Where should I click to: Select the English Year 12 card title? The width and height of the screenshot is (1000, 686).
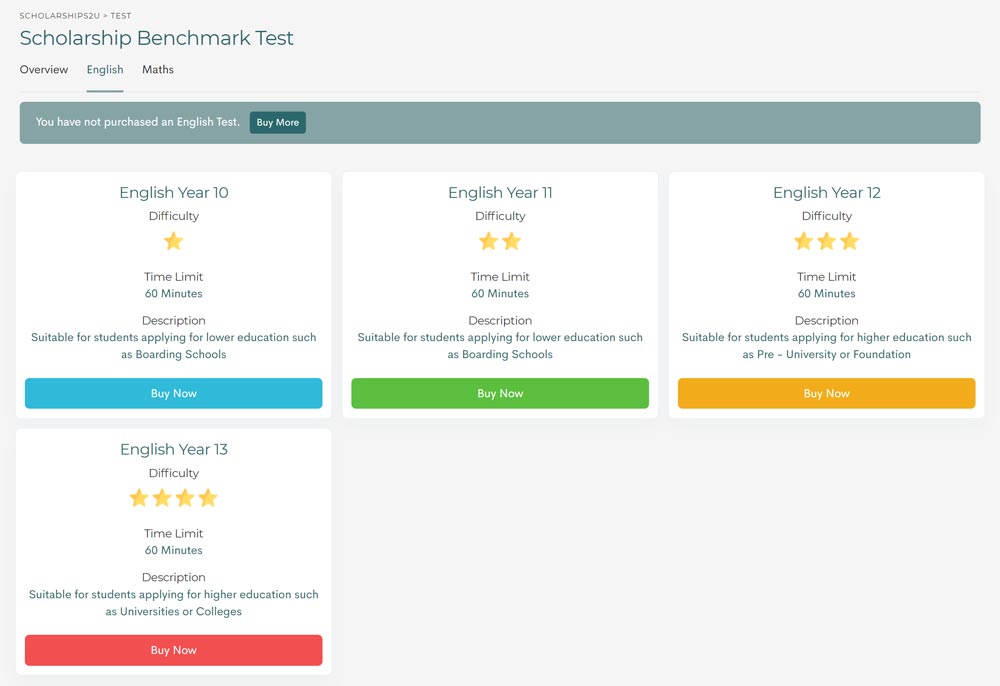[827, 193]
